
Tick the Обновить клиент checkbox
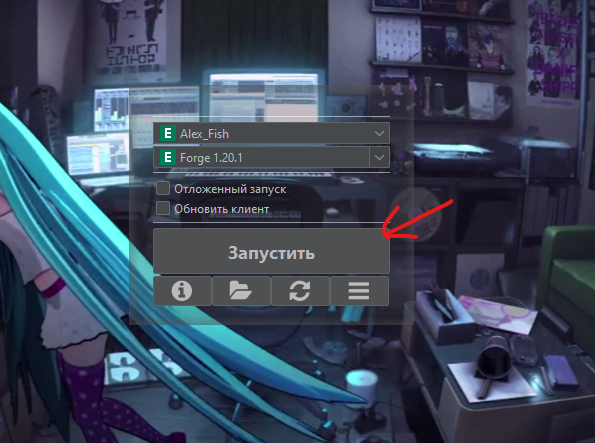point(163,208)
